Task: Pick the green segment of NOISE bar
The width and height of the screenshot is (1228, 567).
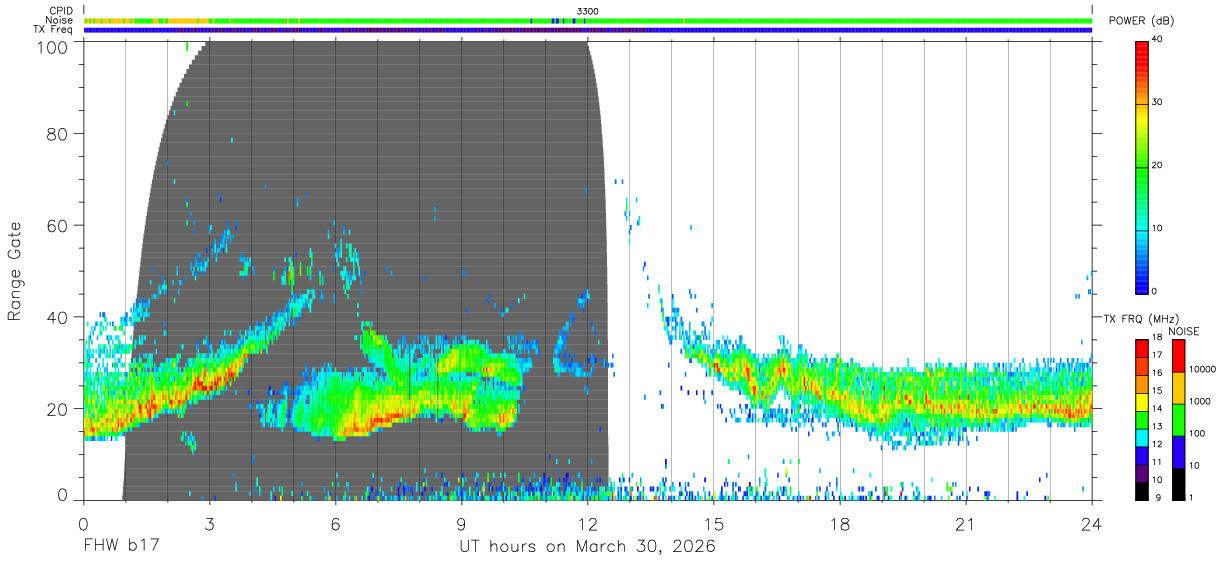Action: click(x=1177, y=420)
